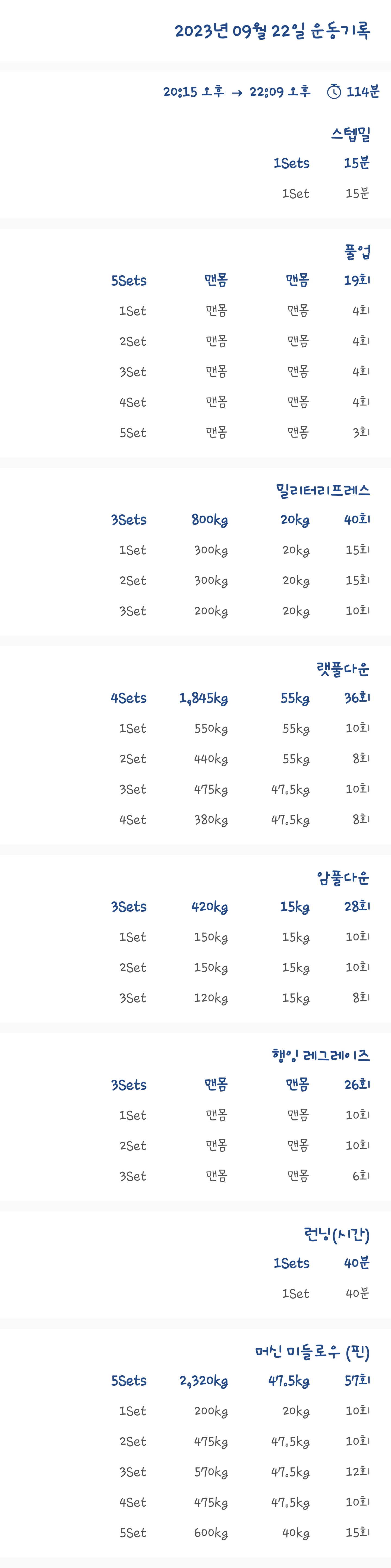Select the 스텝밀 exercise heading
391x1568 pixels.
(x=350, y=135)
